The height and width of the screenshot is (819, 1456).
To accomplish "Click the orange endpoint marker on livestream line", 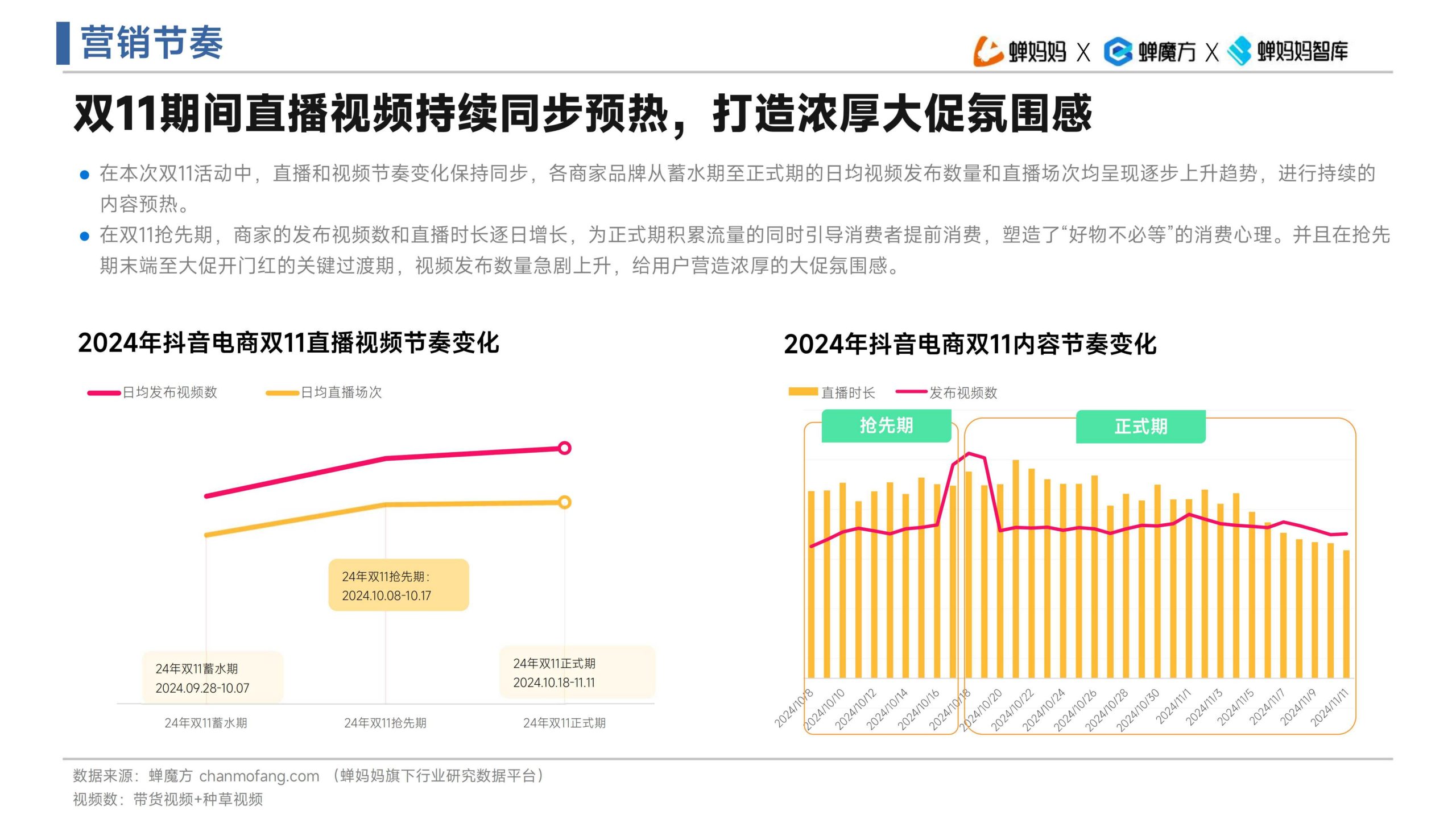I will 564,502.
